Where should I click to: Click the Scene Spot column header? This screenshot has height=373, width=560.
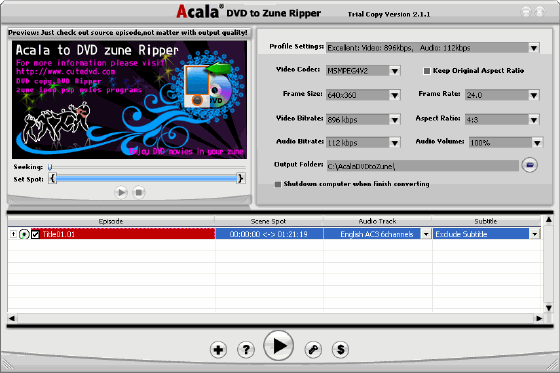point(269,221)
